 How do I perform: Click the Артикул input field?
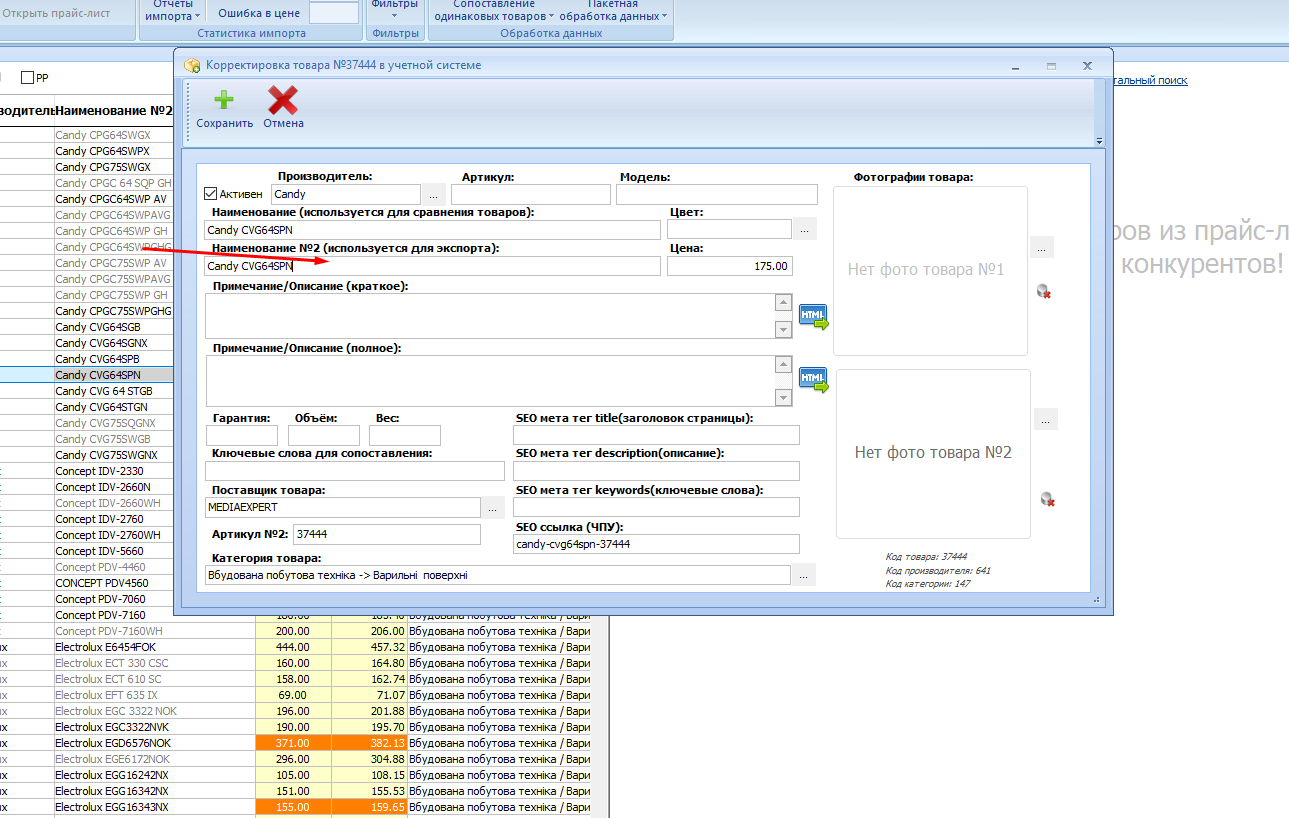click(x=530, y=195)
